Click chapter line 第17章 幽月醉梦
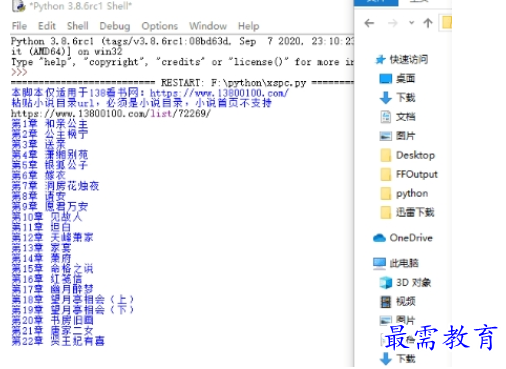This screenshot has width=506, height=369. click(52, 289)
